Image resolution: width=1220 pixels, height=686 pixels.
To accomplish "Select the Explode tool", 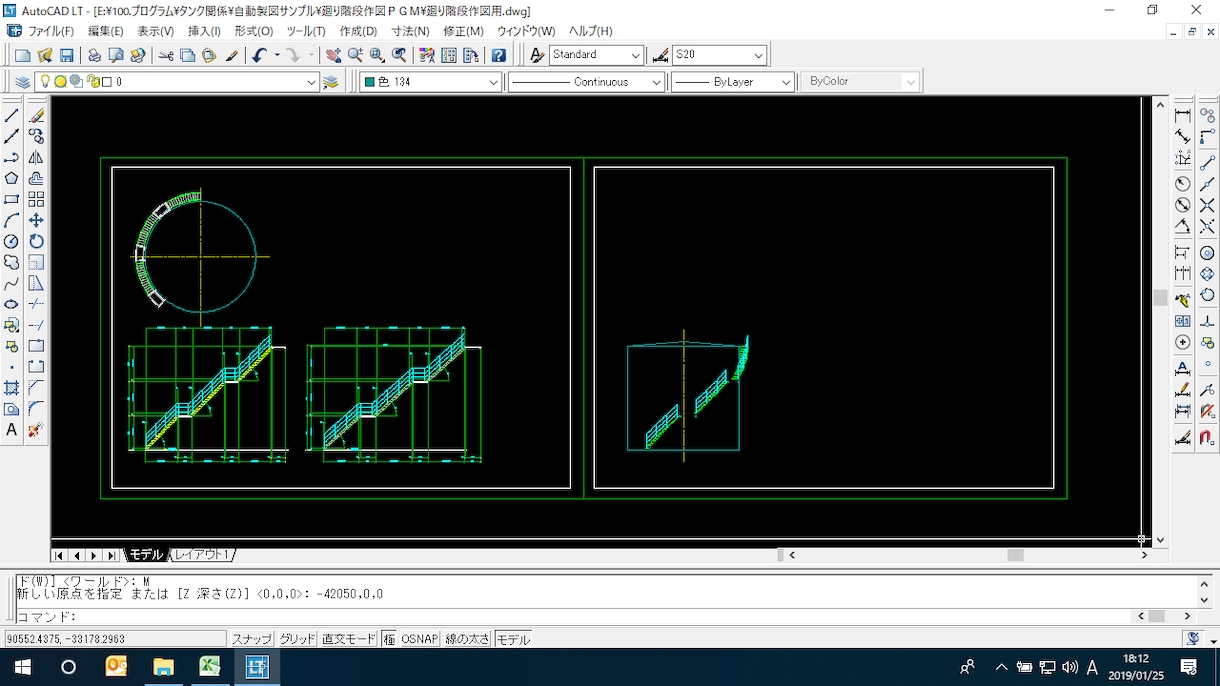I will [36, 430].
